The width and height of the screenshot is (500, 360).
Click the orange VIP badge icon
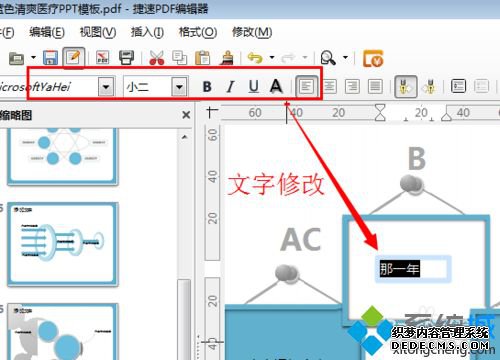[373, 58]
